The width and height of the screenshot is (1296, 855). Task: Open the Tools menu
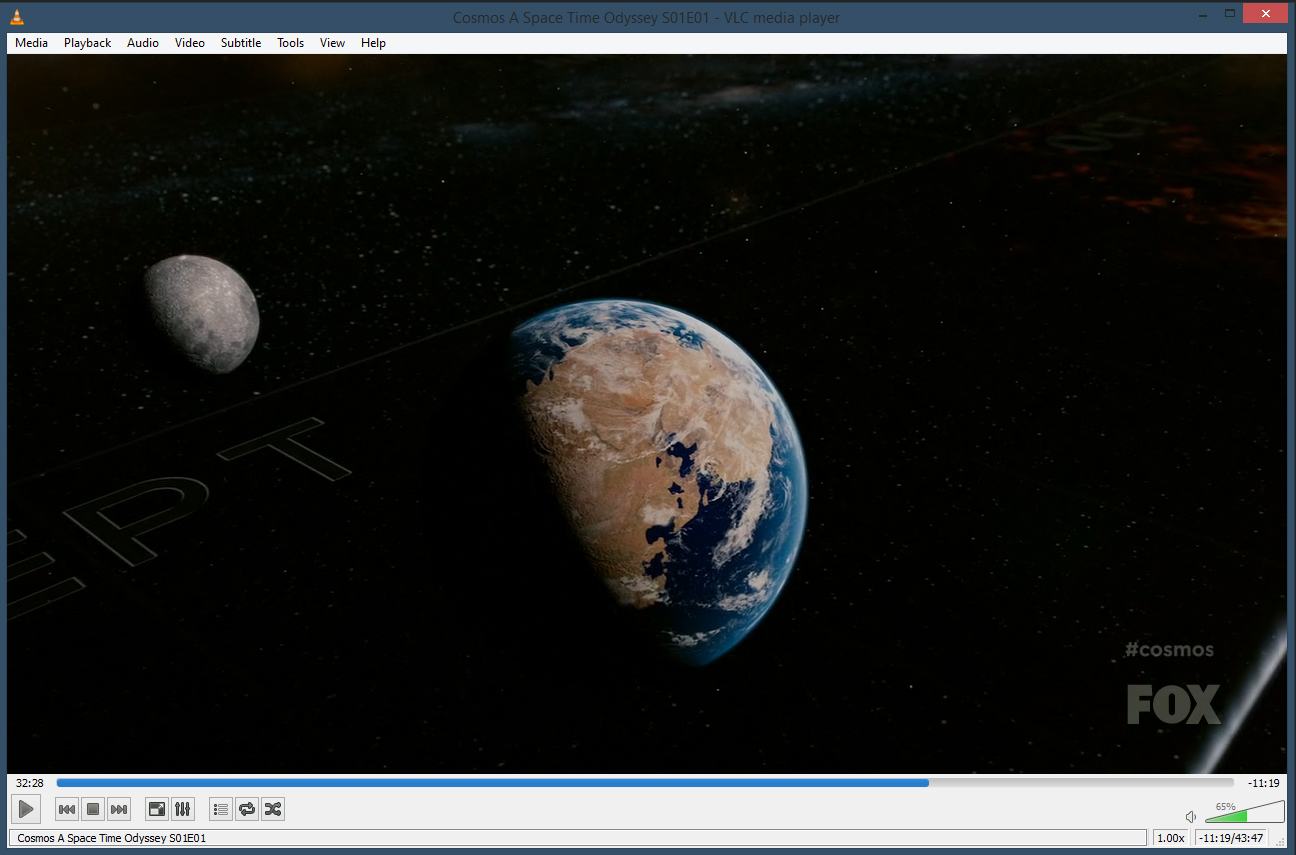click(291, 43)
